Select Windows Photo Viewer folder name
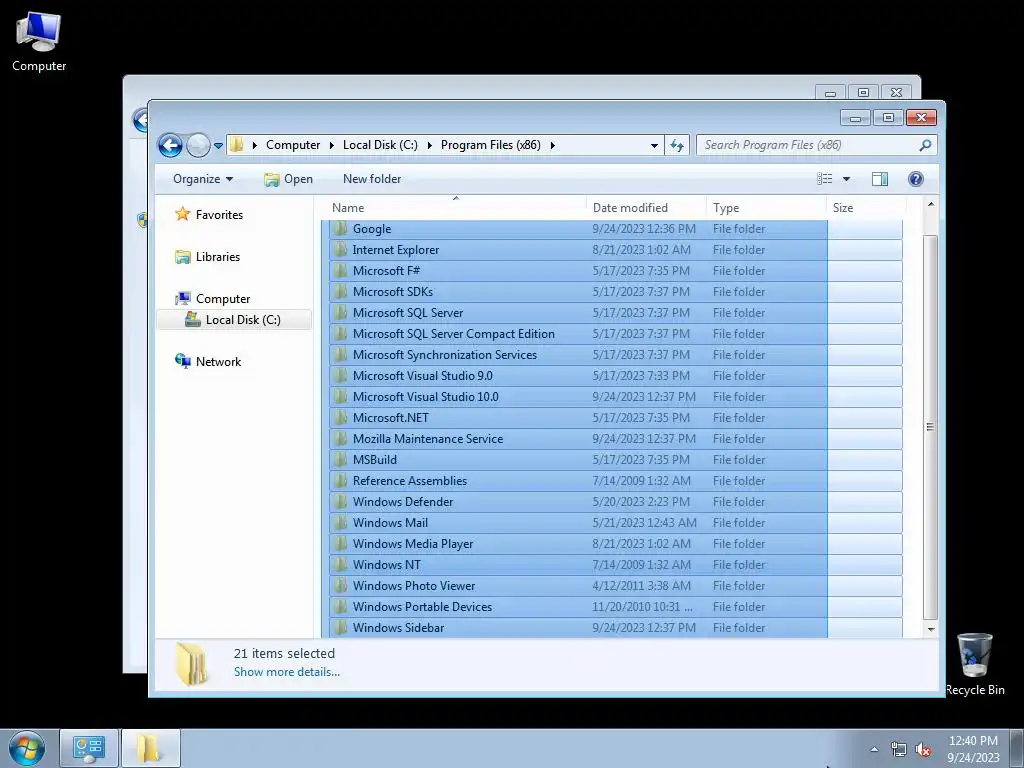This screenshot has height=768, width=1024. click(x=414, y=585)
